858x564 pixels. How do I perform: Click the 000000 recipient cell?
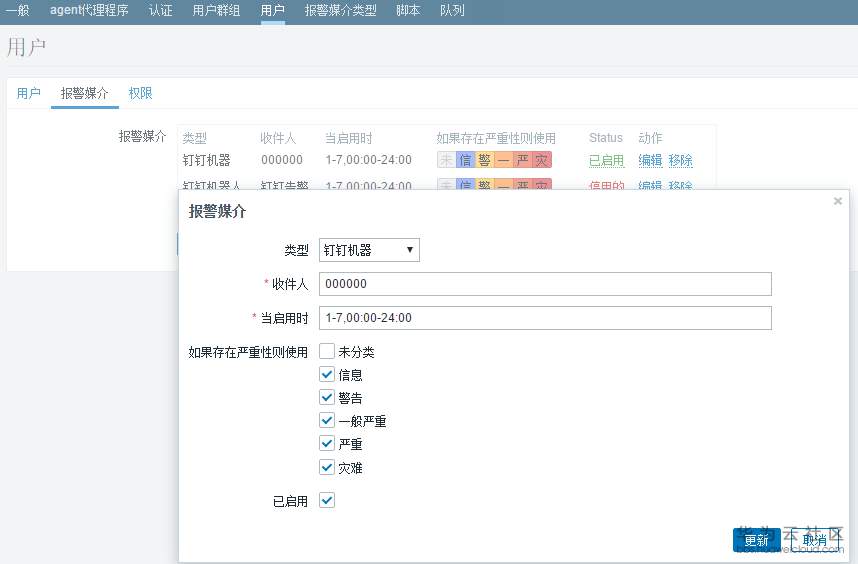(282, 160)
